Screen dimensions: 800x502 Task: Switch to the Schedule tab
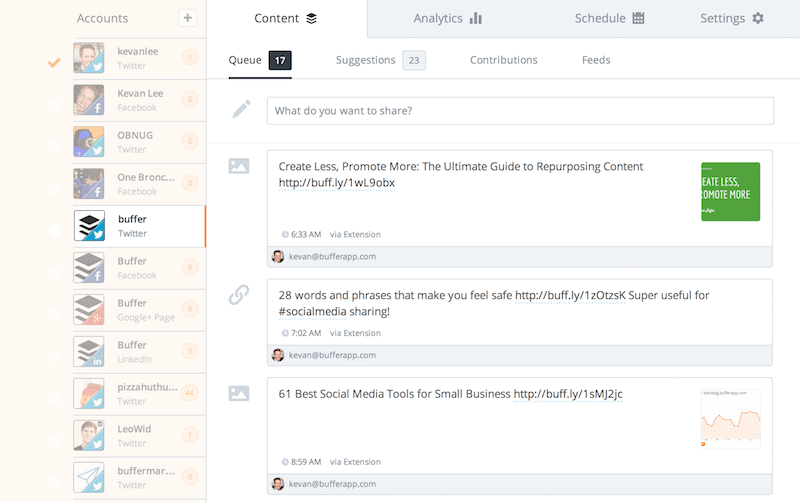pyautogui.click(x=609, y=18)
